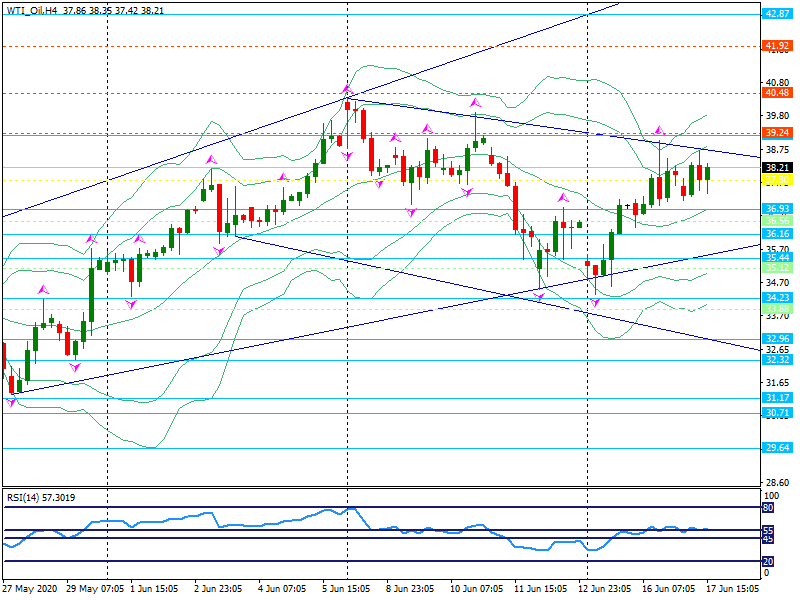Click the red 41.92 price level tag
The image size is (800, 600).
[x=777, y=46]
